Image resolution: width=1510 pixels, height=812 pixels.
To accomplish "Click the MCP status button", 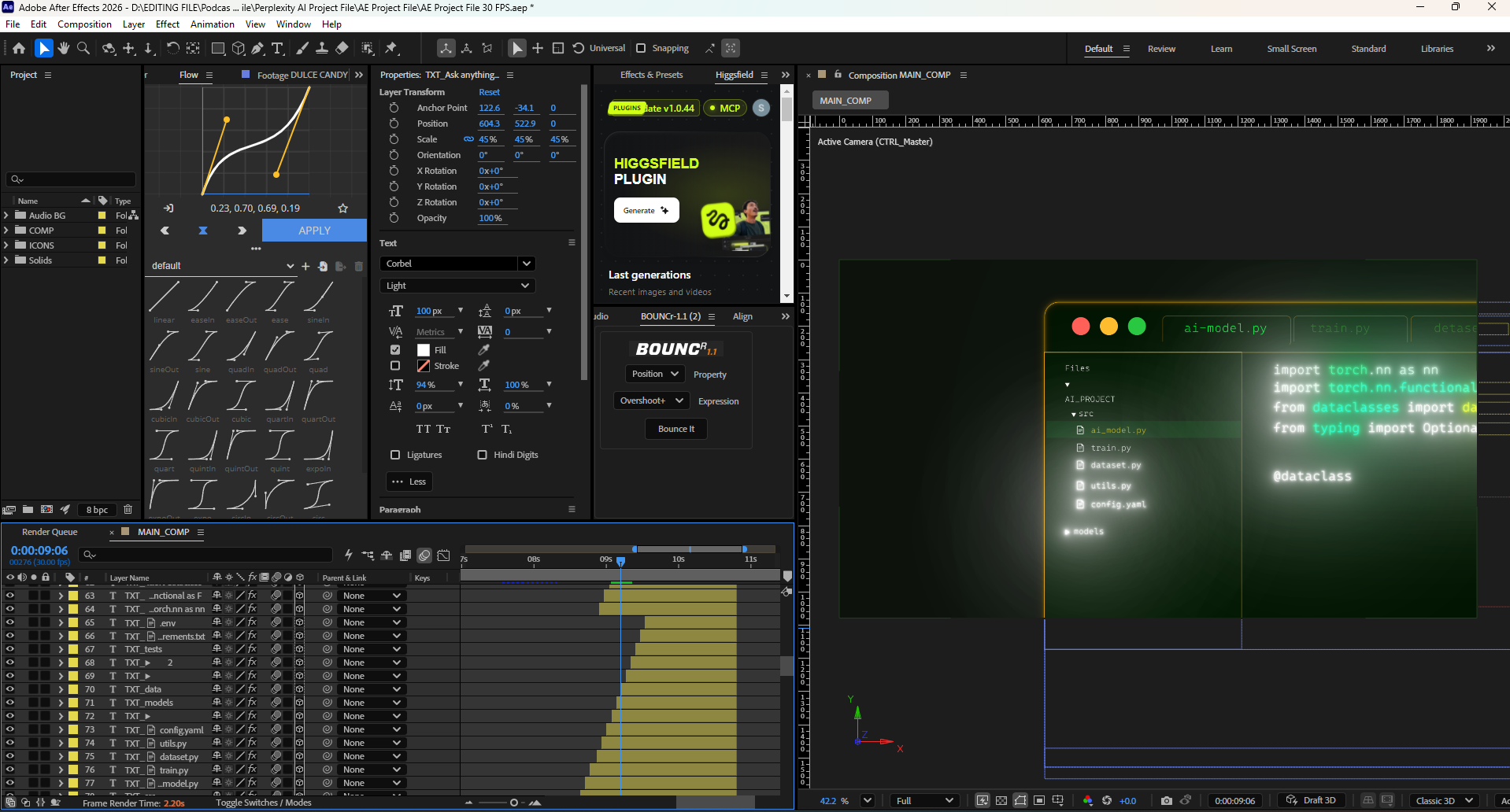I will (x=724, y=108).
